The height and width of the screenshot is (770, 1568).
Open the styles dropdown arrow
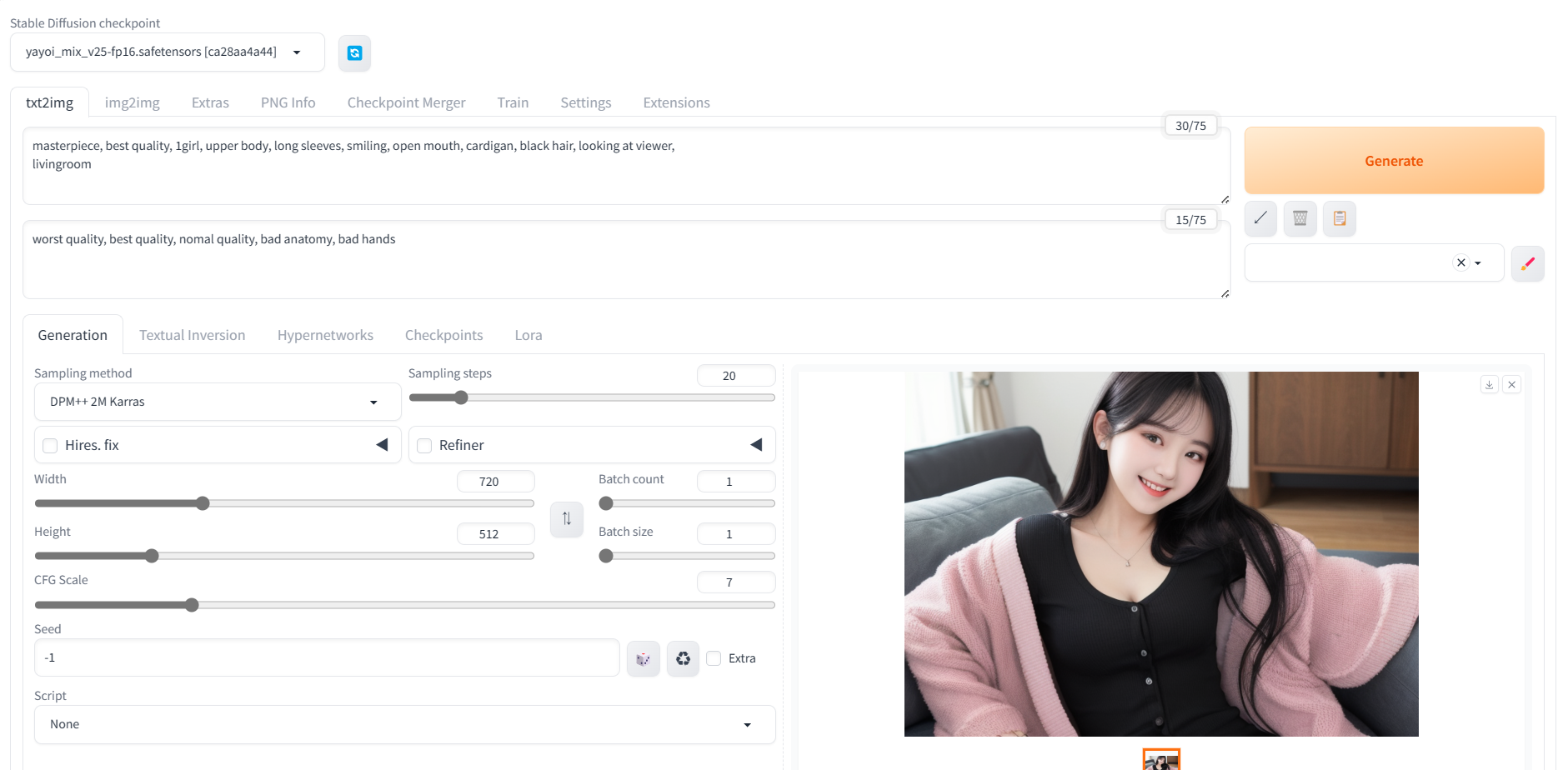(1478, 263)
